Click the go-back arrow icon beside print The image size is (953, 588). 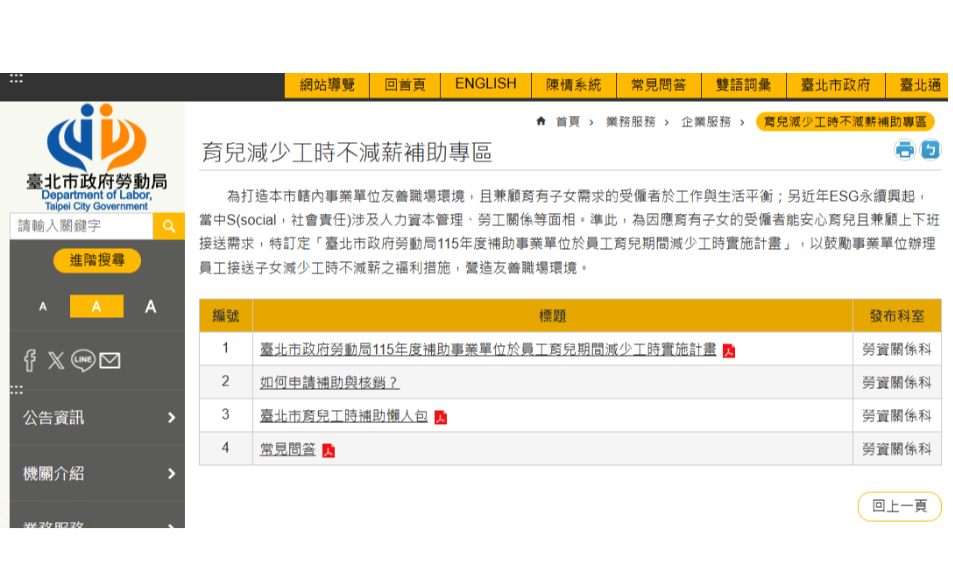pos(930,151)
